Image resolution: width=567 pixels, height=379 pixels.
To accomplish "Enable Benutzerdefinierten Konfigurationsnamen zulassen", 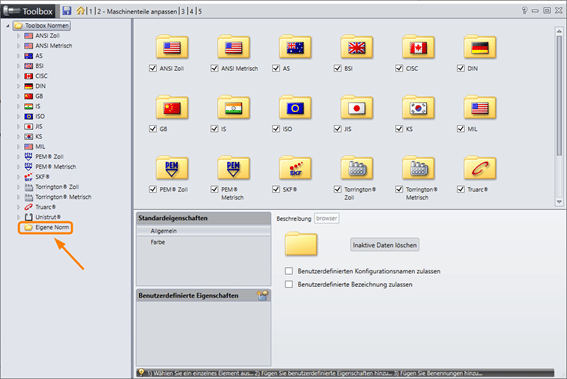I will [289, 271].
